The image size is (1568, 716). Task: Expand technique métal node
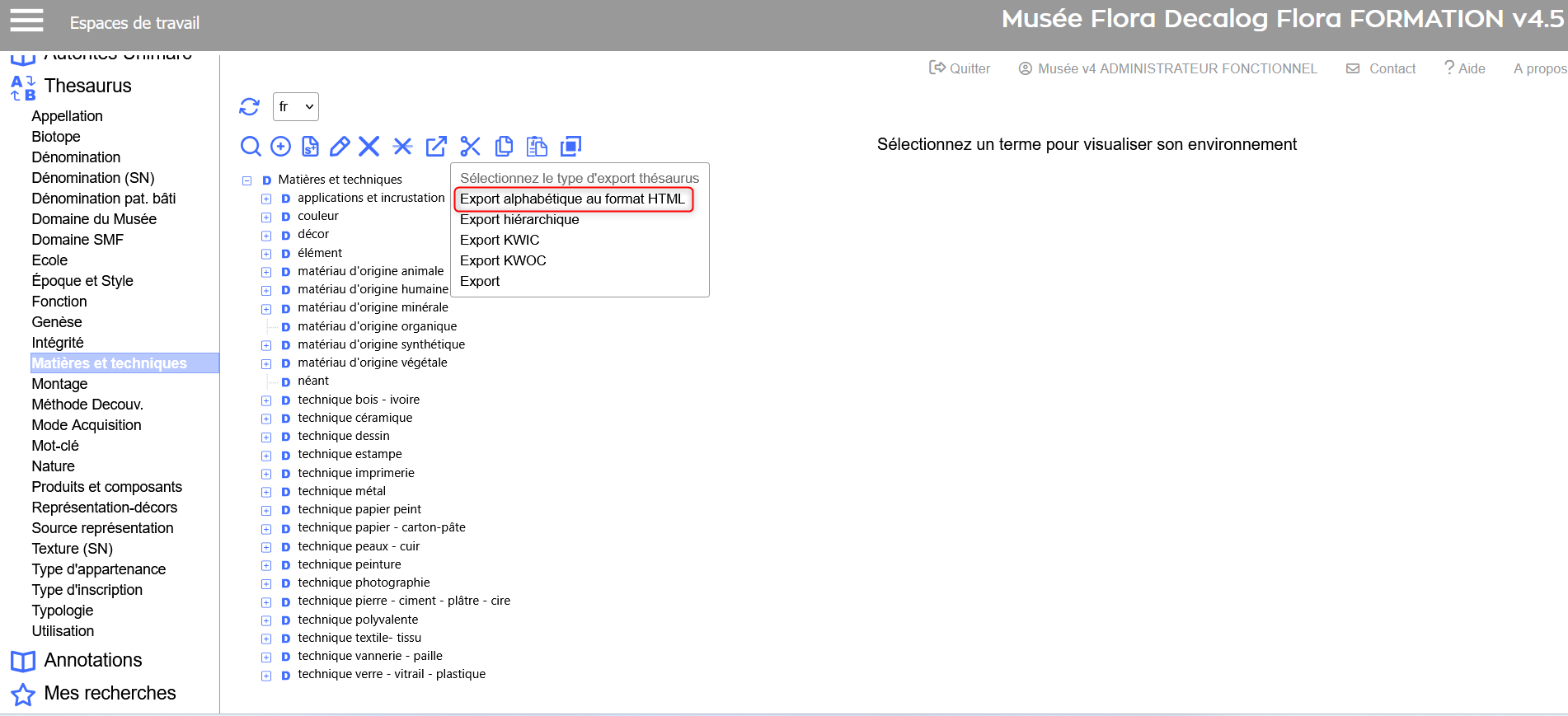click(266, 492)
